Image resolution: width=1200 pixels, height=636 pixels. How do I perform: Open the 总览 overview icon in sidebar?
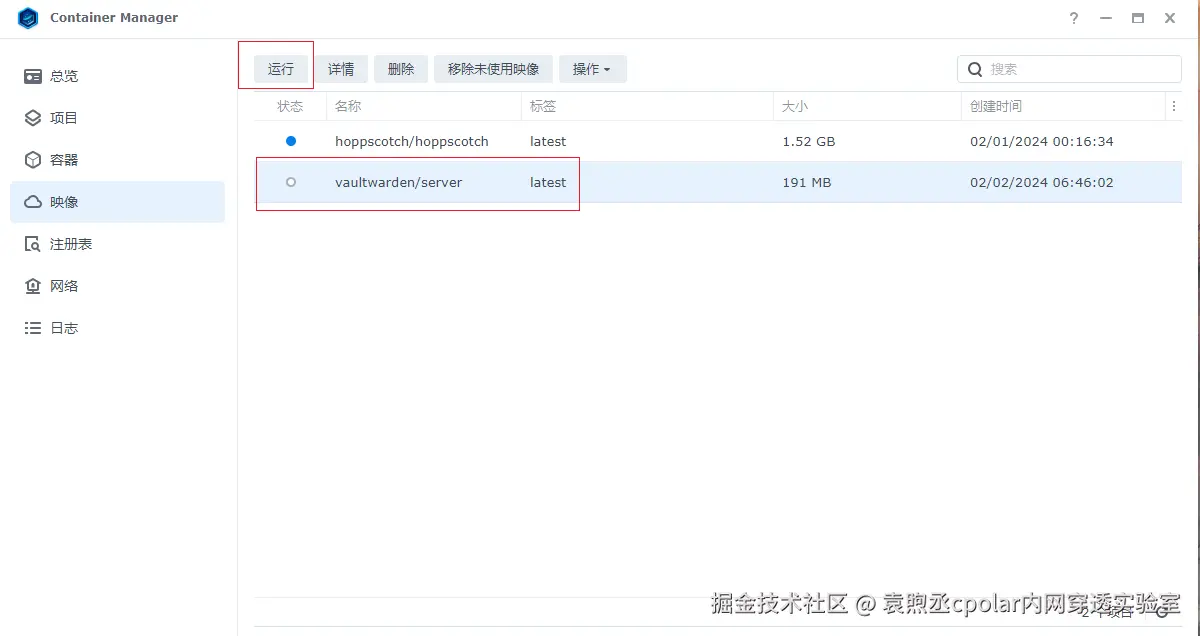[x=33, y=76]
